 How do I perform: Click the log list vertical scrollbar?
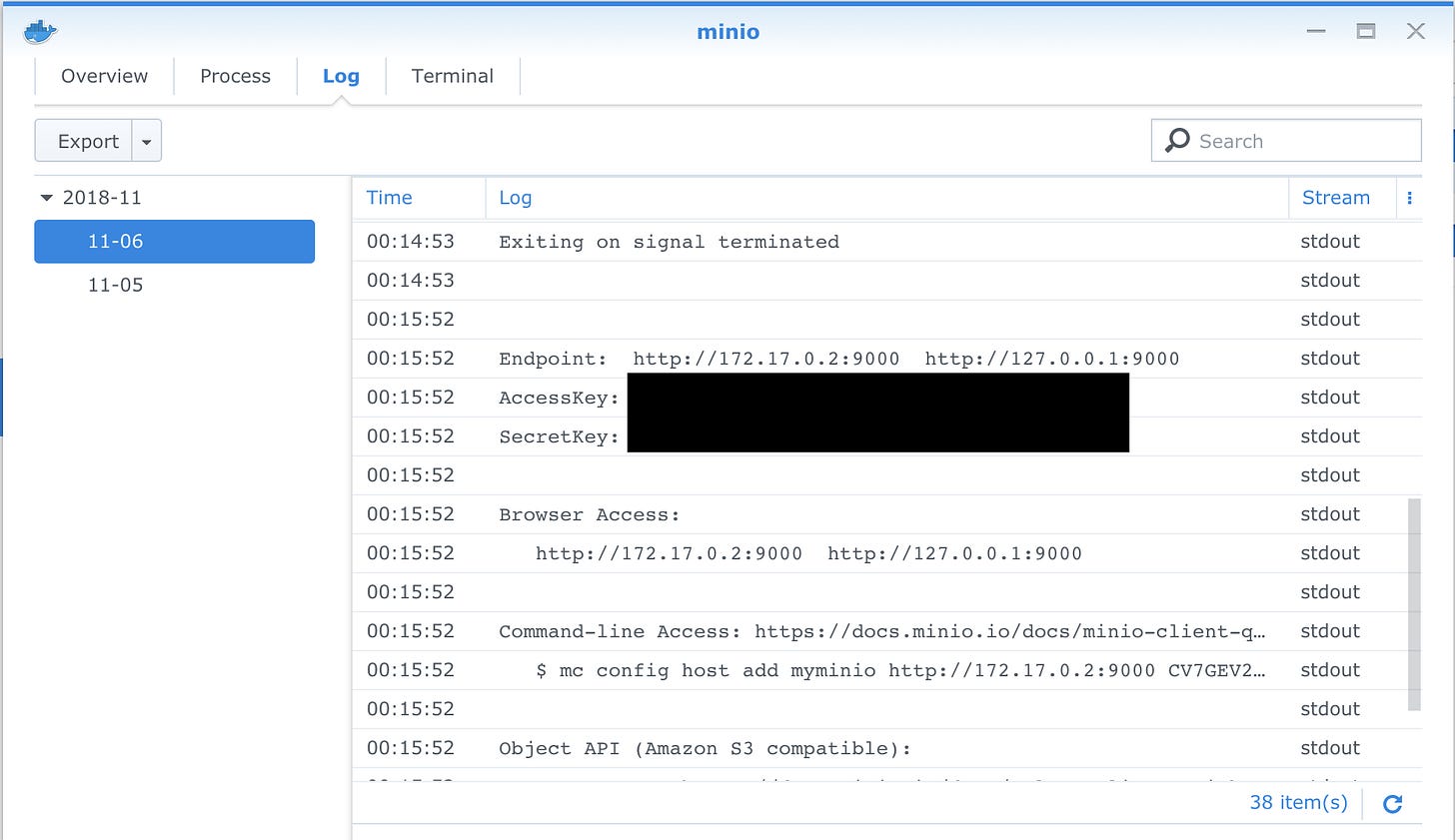pyautogui.click(x=1413, y=604)
